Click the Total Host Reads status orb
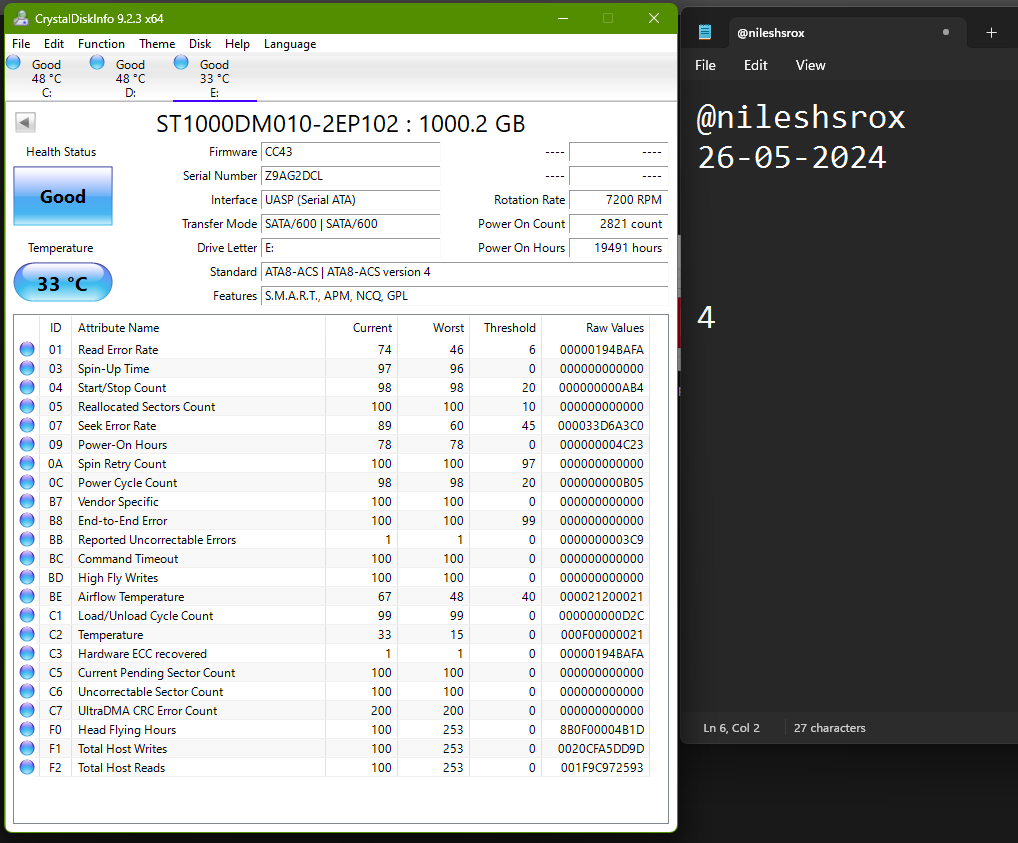 (27, 768)
